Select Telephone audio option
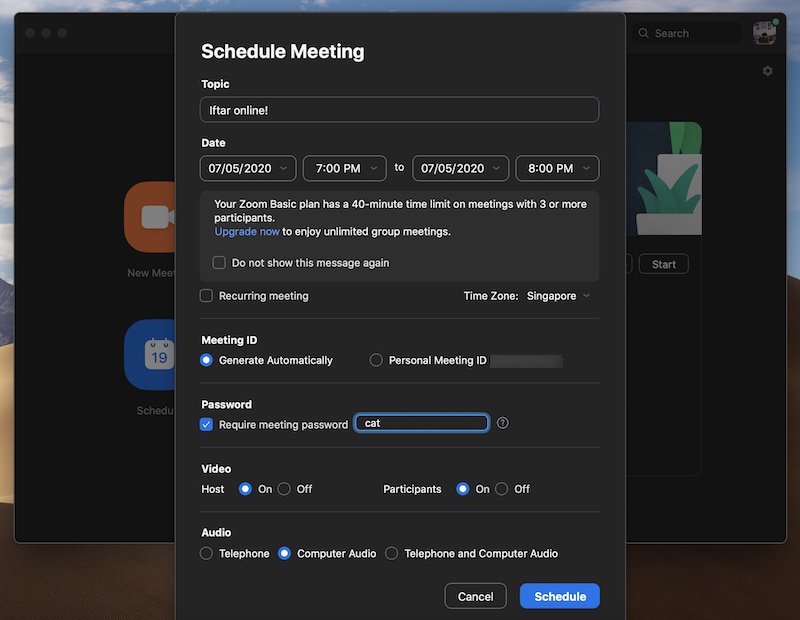Screen dimensions: 800x620 pos(206,553)
